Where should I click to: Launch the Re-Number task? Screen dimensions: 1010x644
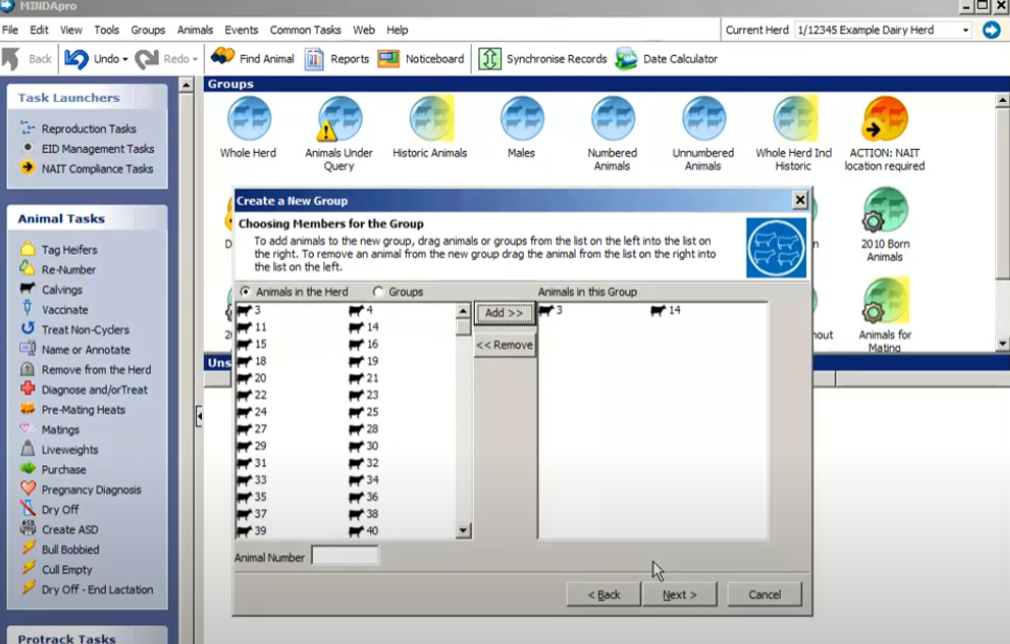click(x=58, y=269)
